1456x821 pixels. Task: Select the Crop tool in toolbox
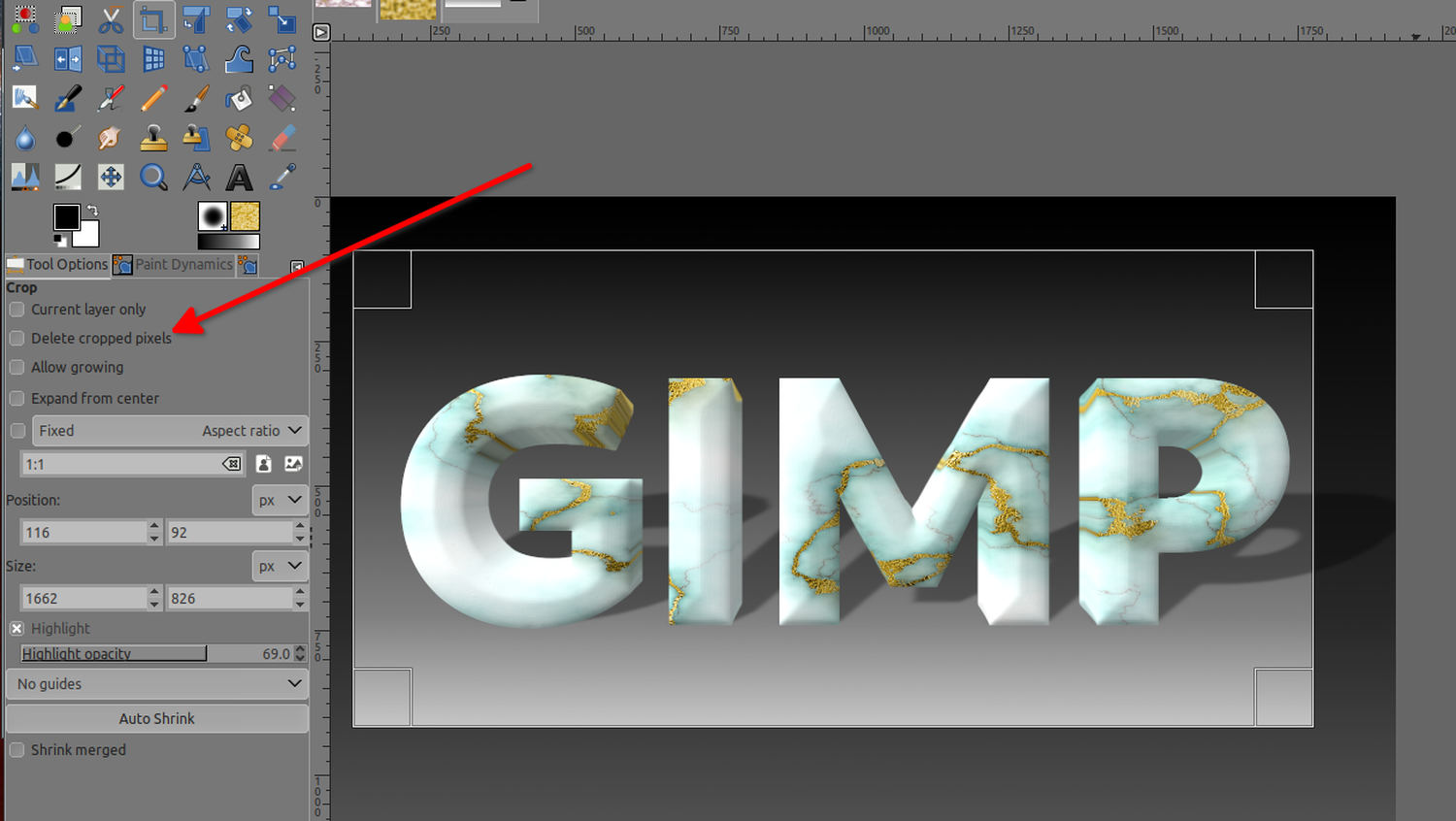click(x=153, y=18)
